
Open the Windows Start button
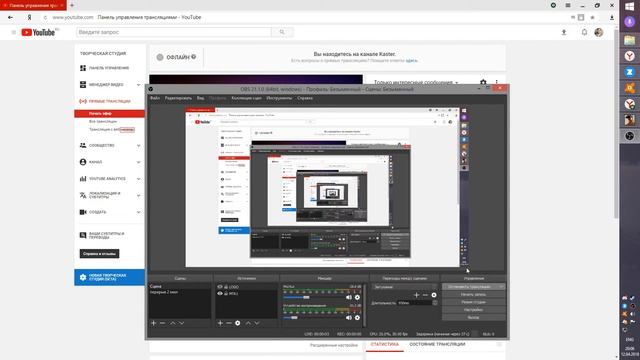click(630, 7)
